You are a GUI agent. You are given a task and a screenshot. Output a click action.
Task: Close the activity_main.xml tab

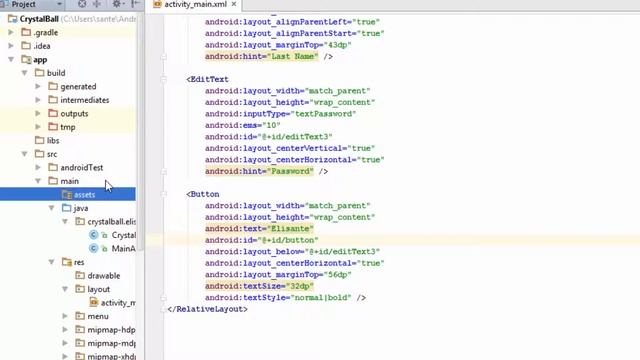[234, 4]
